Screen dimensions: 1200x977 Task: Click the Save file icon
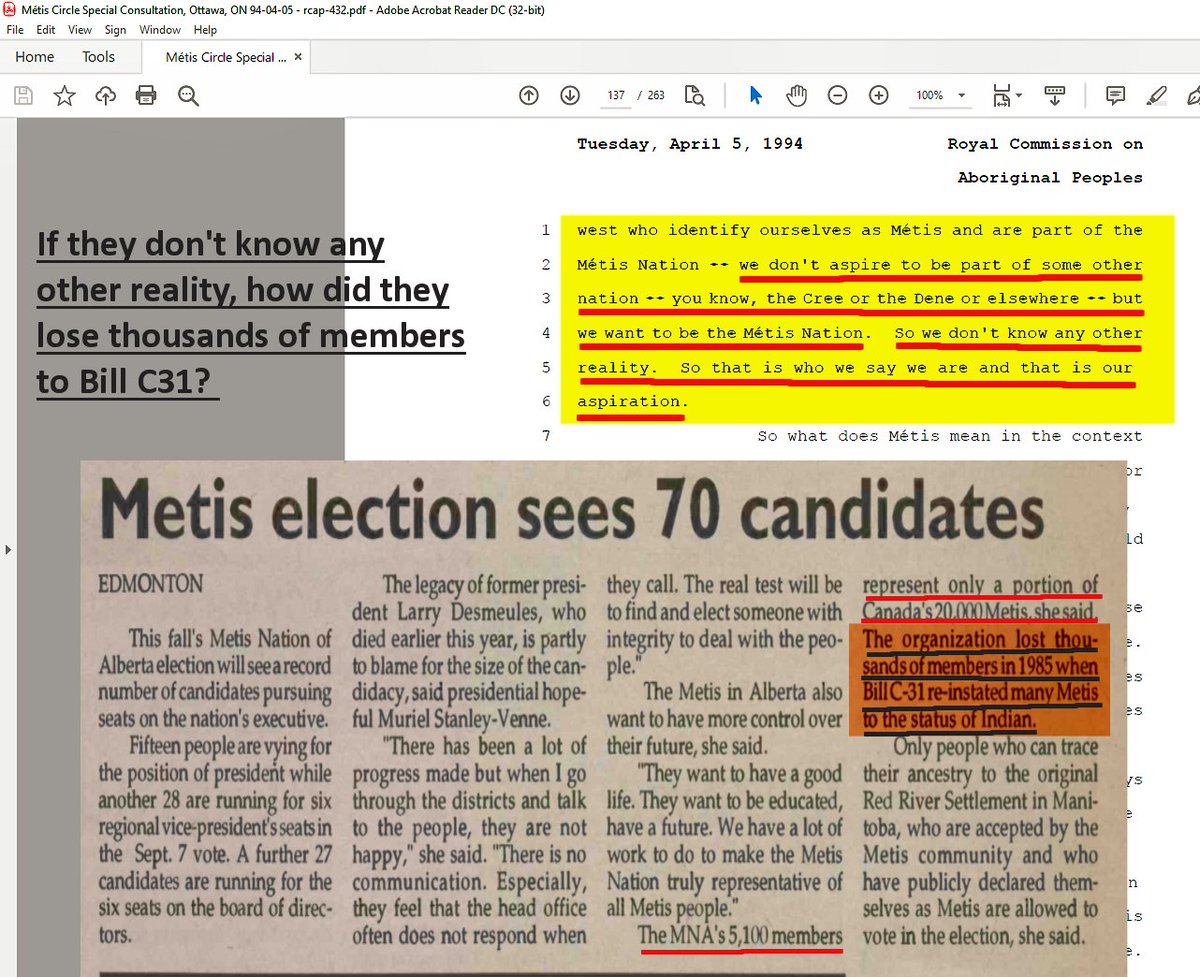click(x=24, y=96)
